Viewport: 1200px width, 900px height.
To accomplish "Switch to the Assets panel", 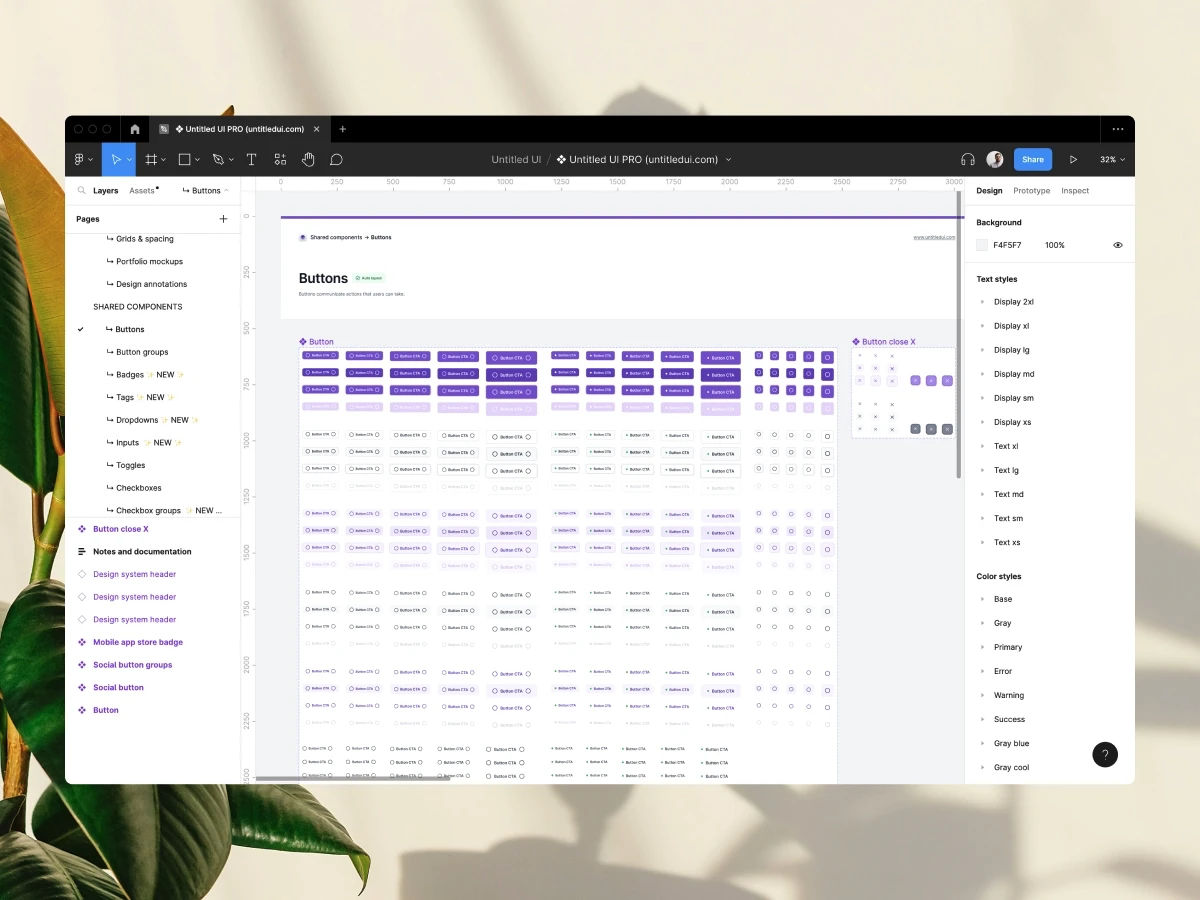I will pyautogui.click(x=140, y=190).
